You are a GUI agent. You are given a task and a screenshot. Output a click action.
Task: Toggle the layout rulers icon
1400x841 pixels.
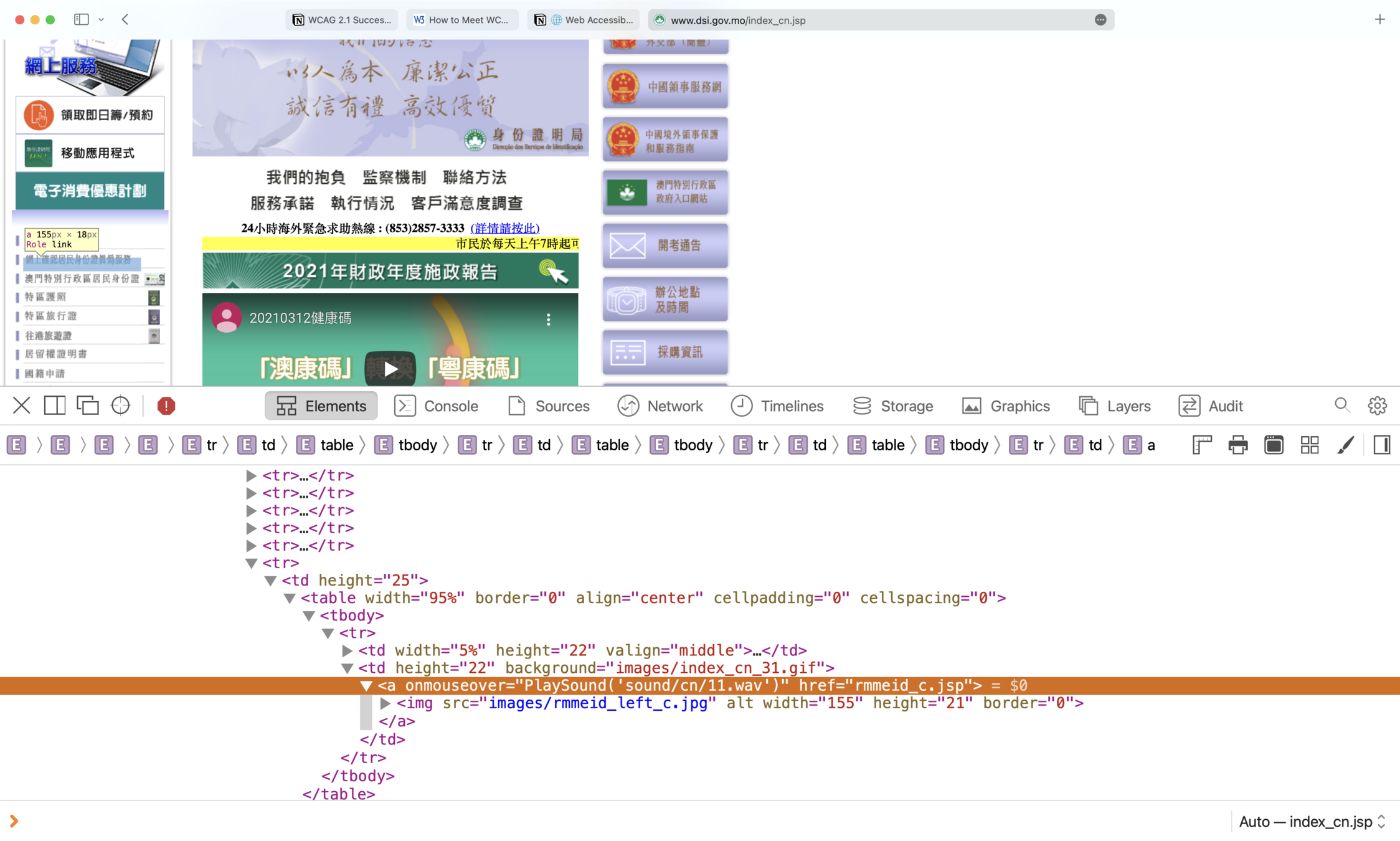coord(1201,445)
